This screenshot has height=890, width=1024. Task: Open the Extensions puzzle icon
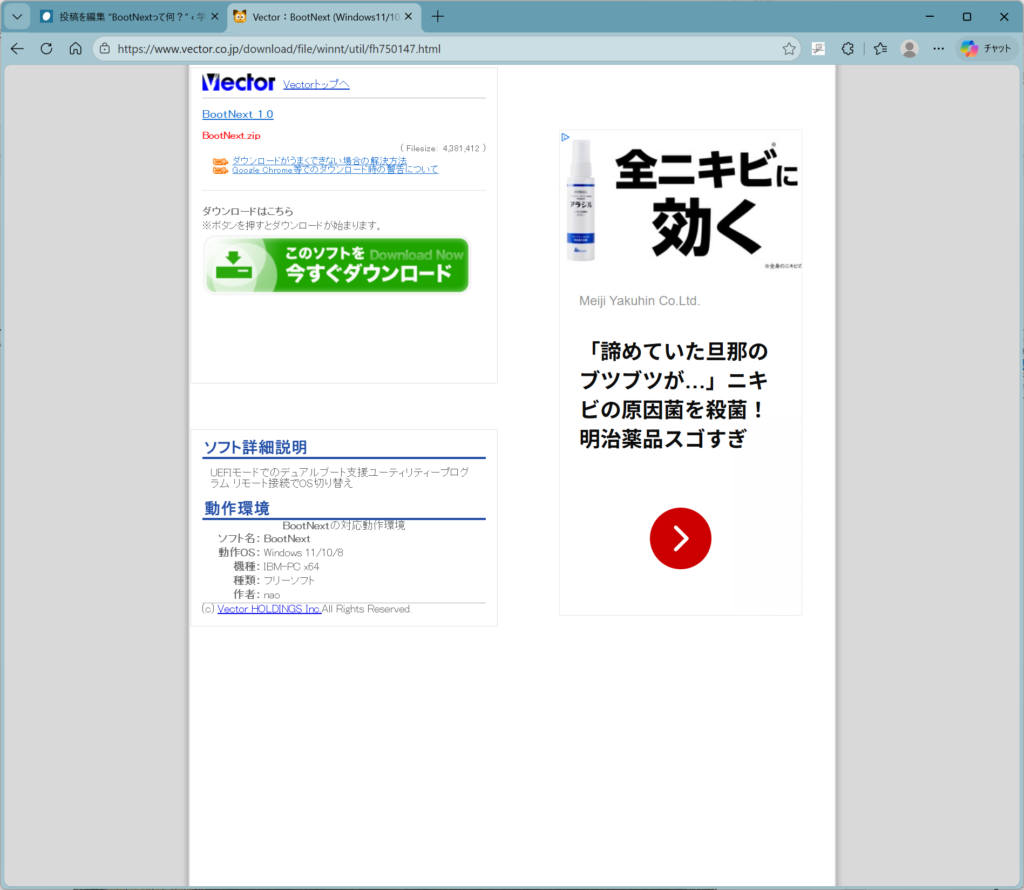click(847, 48)
